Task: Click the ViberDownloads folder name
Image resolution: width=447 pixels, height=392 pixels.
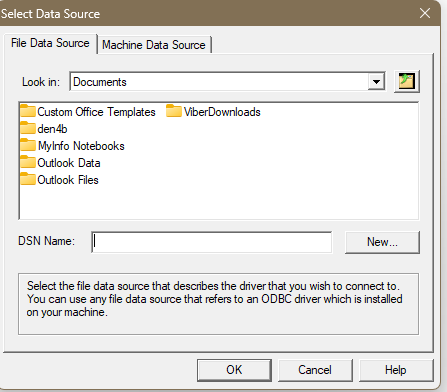Action: coord(222,112)
